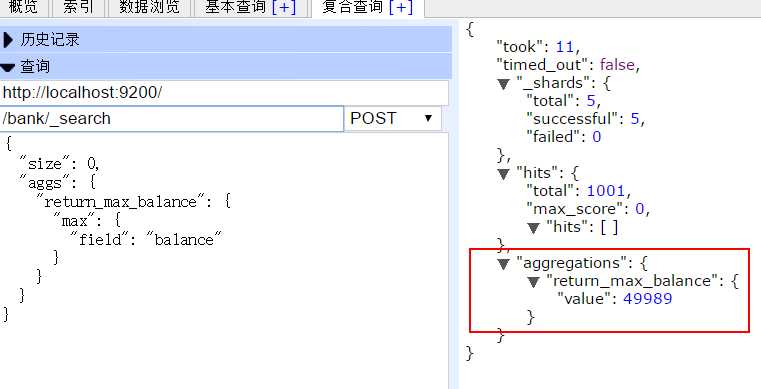Collapse the outer "hits" object node
This screenshot has height=389, width=761.
pyautogui.click(x=504, y=174)
